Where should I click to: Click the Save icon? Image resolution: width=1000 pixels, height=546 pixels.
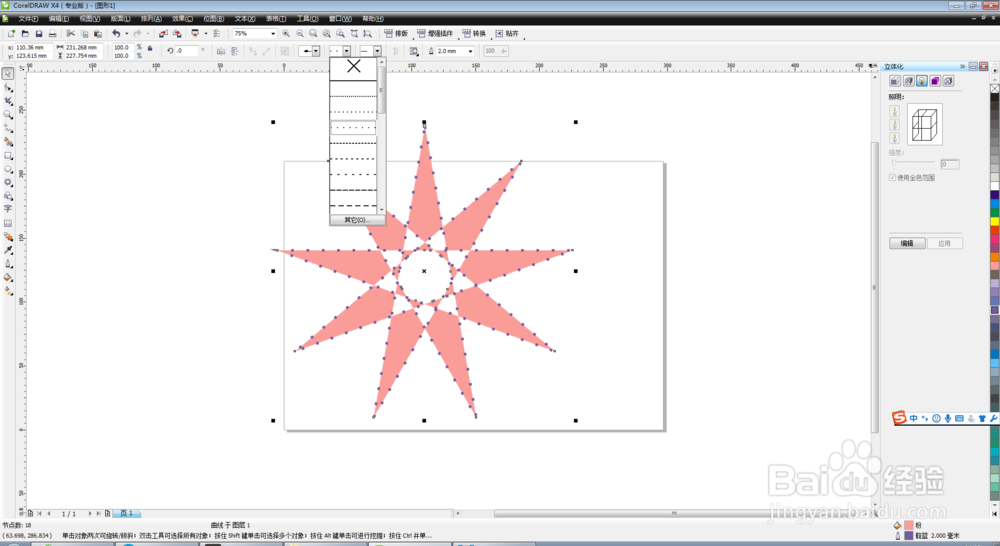[x=39, y=33]
